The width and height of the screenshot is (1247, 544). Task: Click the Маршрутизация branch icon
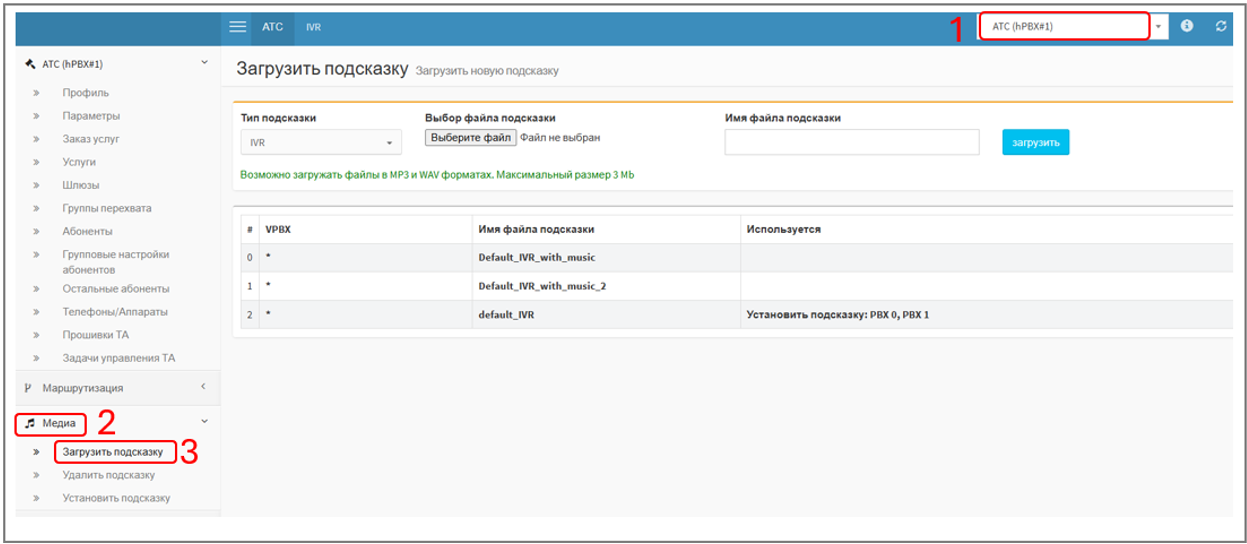click(x=28, y=387)
